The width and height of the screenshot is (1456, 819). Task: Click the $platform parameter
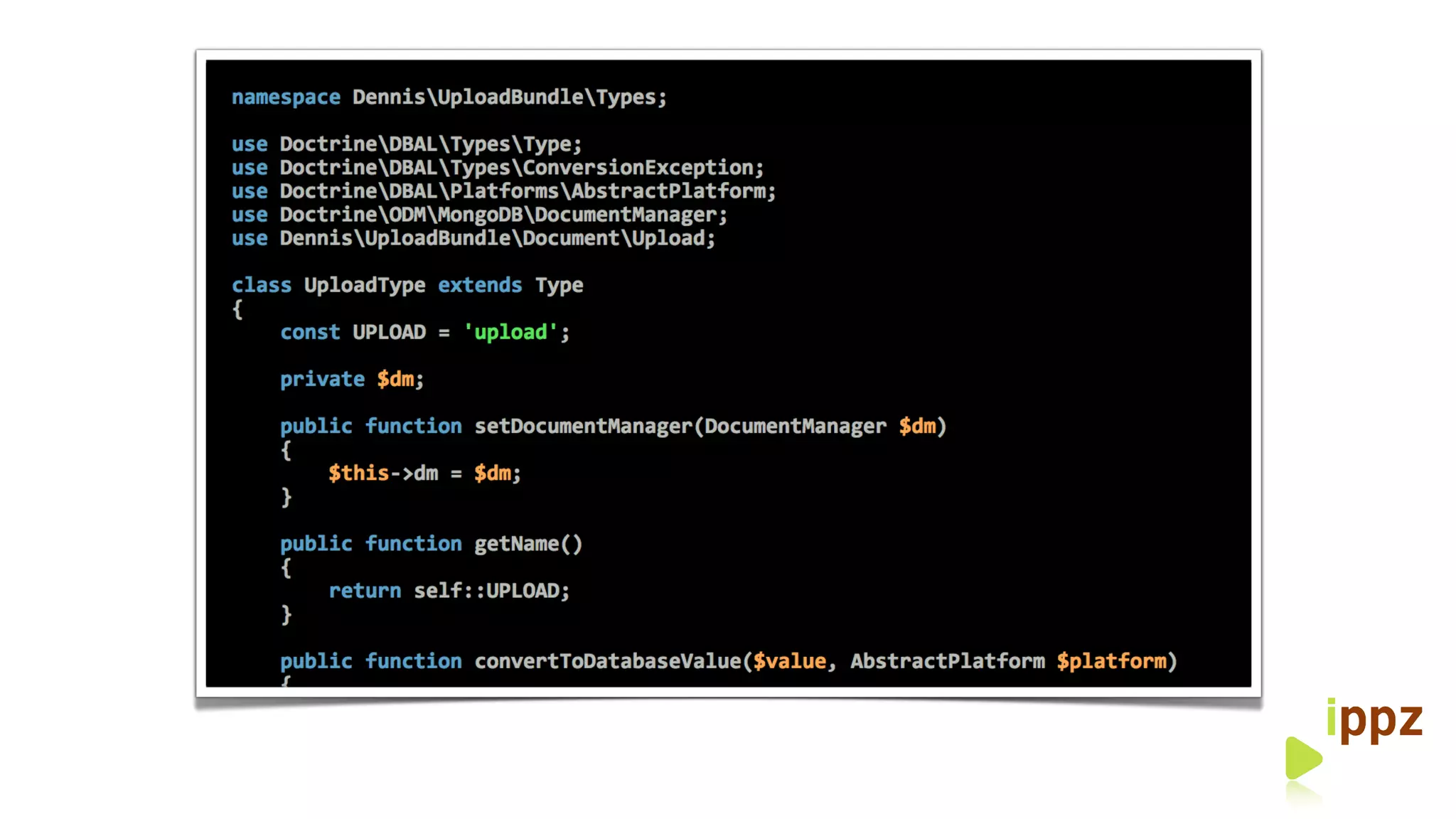pos(1112,661)
